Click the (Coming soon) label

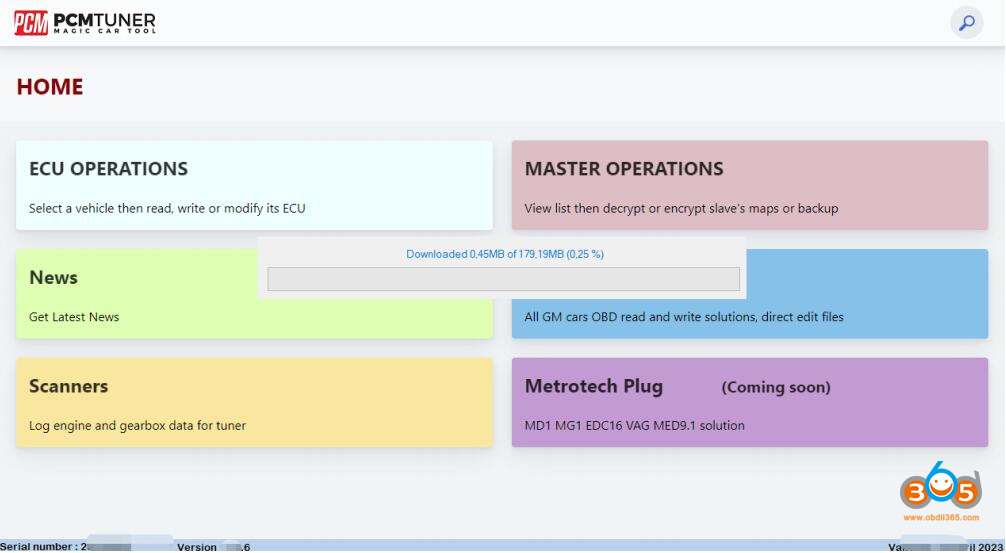(776, 387)
